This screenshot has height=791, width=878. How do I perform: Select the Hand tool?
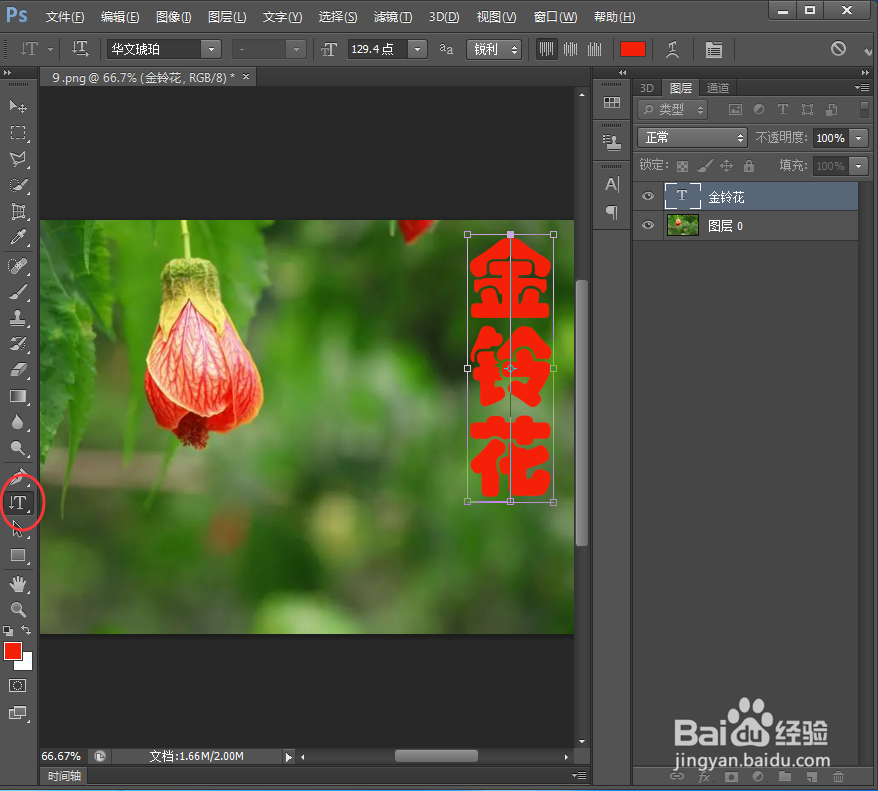[x=18, y=584]
